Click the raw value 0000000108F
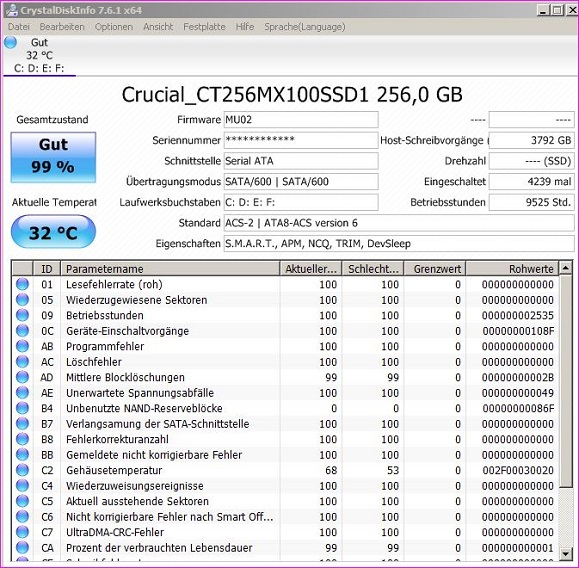This screenshot has width=579, height=568. (x=518, y=331)
